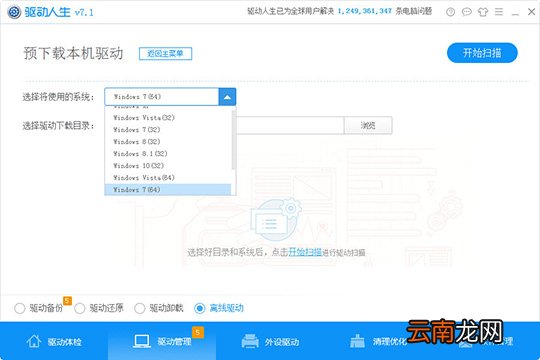Switch to the 驱动管理 tab
Screen dimensions: 540x360
point(162,341)
